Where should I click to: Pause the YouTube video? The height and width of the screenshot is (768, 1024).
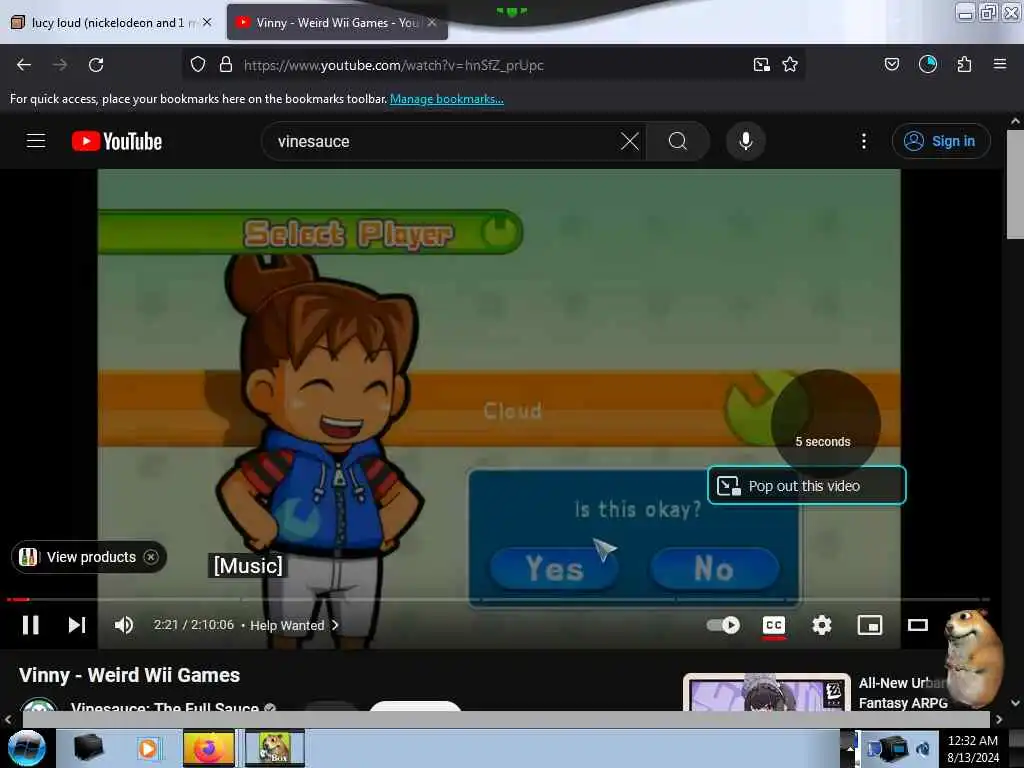[31, 625]
